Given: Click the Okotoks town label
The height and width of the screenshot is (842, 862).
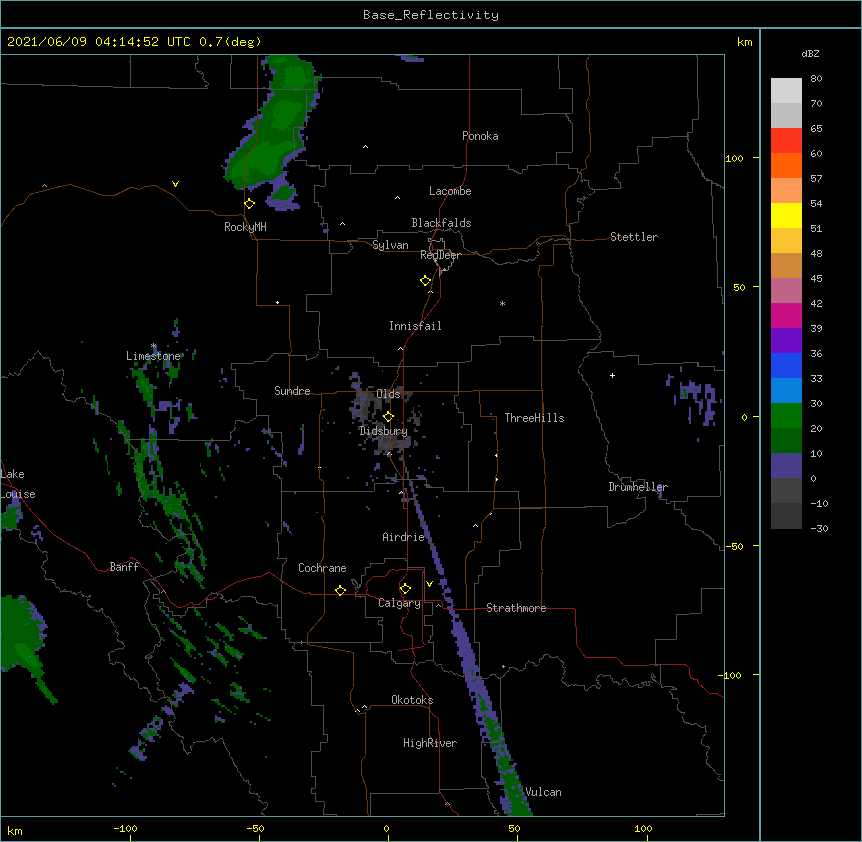Looking at the screenshot, I should (412, 700).
